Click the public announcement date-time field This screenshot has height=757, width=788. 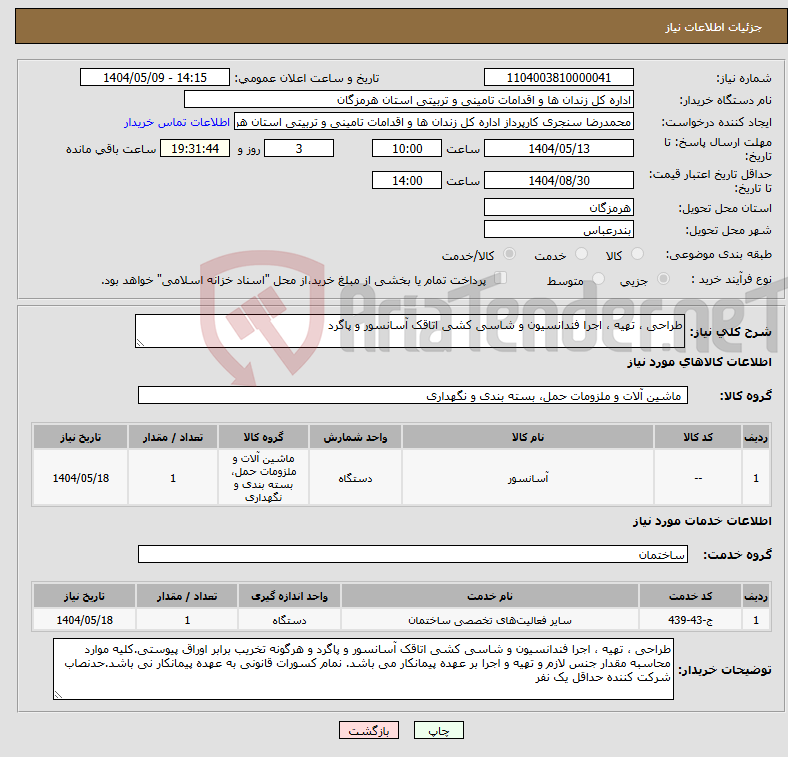pos(155,77)
